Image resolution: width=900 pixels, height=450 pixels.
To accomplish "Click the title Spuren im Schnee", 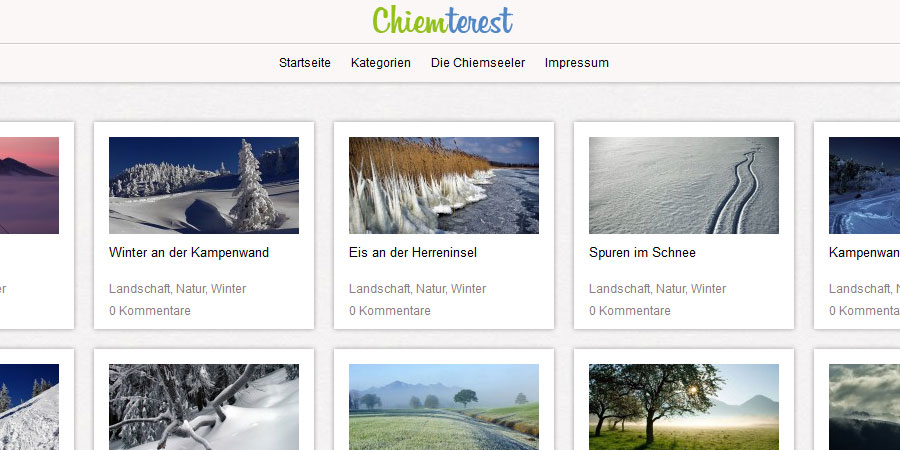I will coord(642,253).
